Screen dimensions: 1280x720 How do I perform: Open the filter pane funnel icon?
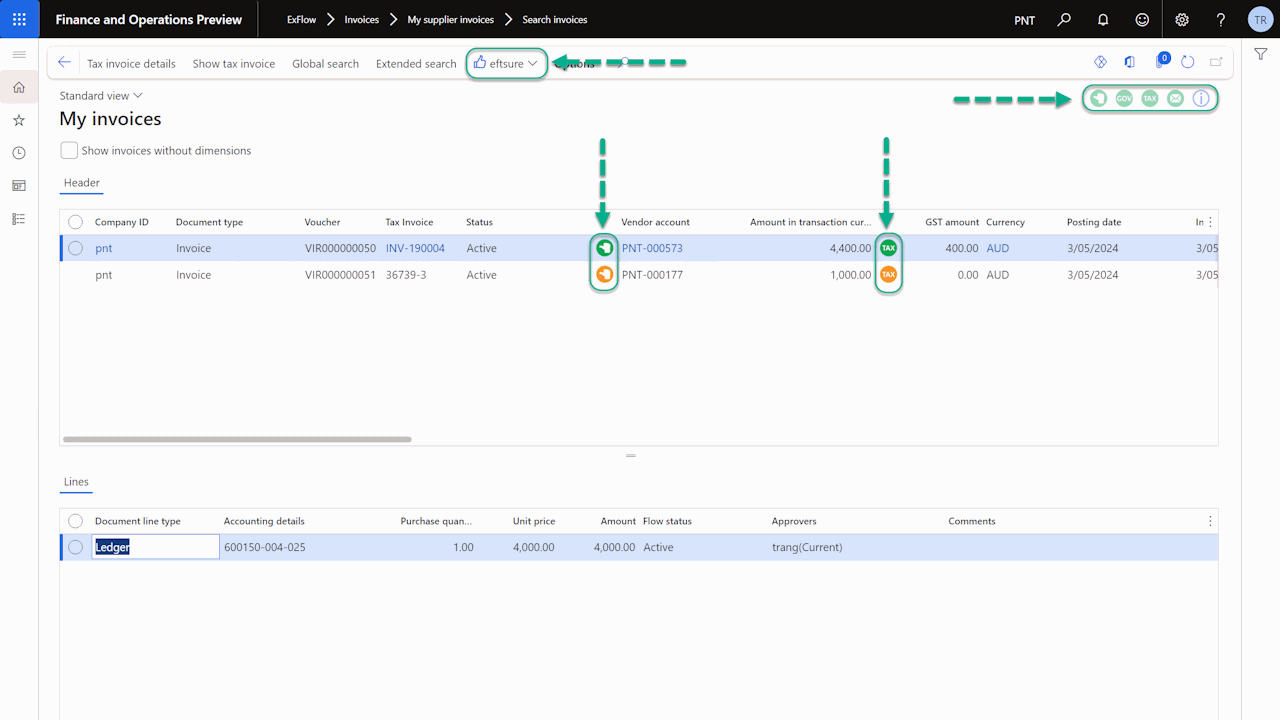point(1261,54)
